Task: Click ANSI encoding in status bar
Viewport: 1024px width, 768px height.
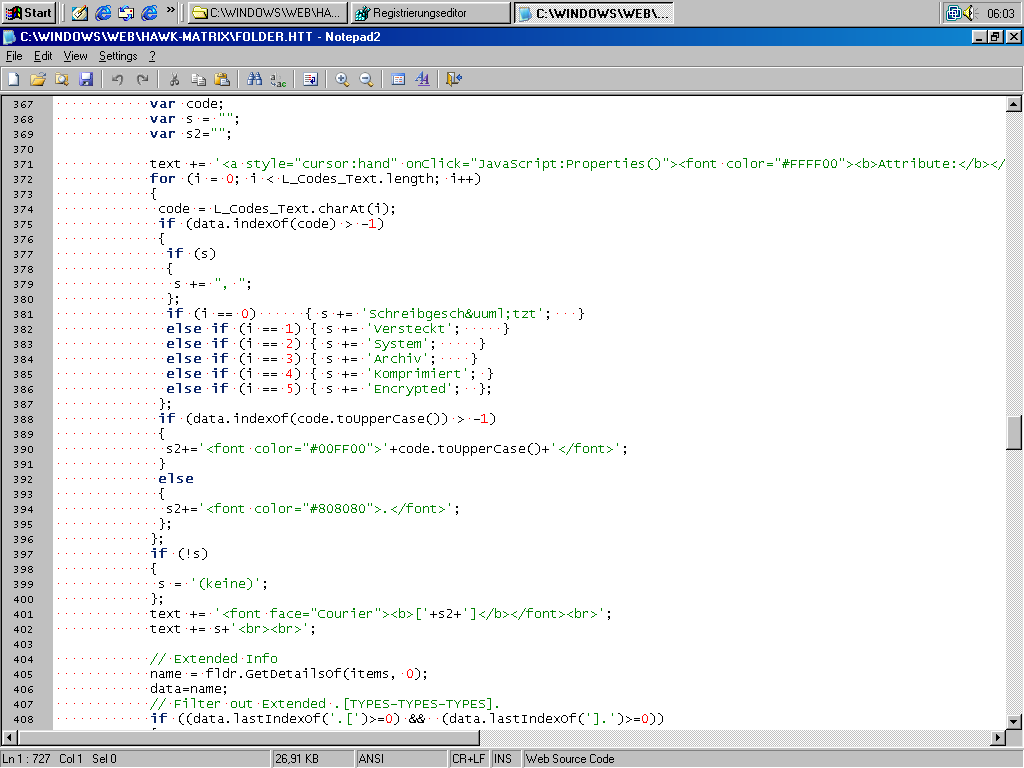Action: pyautogui.click(x=371, y=759)
